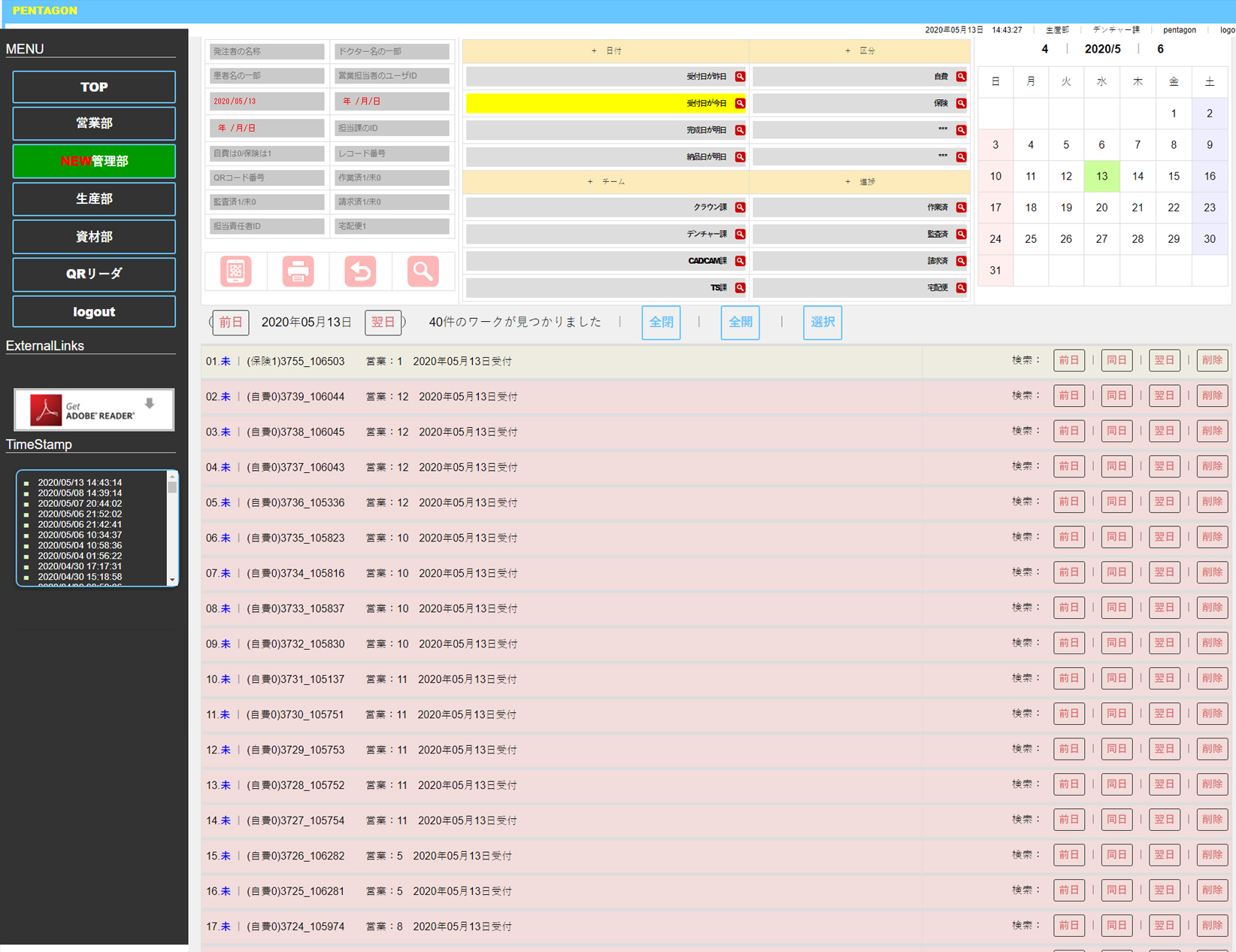Click the QRコード番号 input field
The width and height of the screenshot is (1236, 952).
pos(267,178)
